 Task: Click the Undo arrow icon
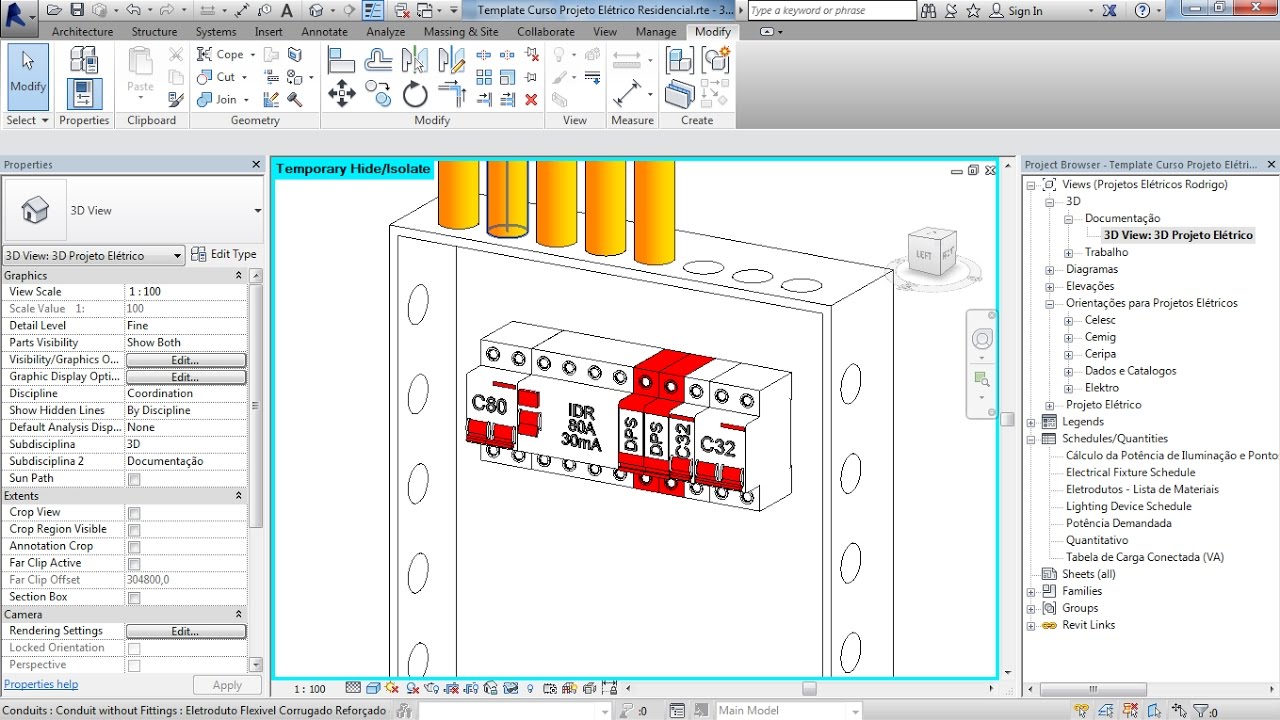coord(132,11)
